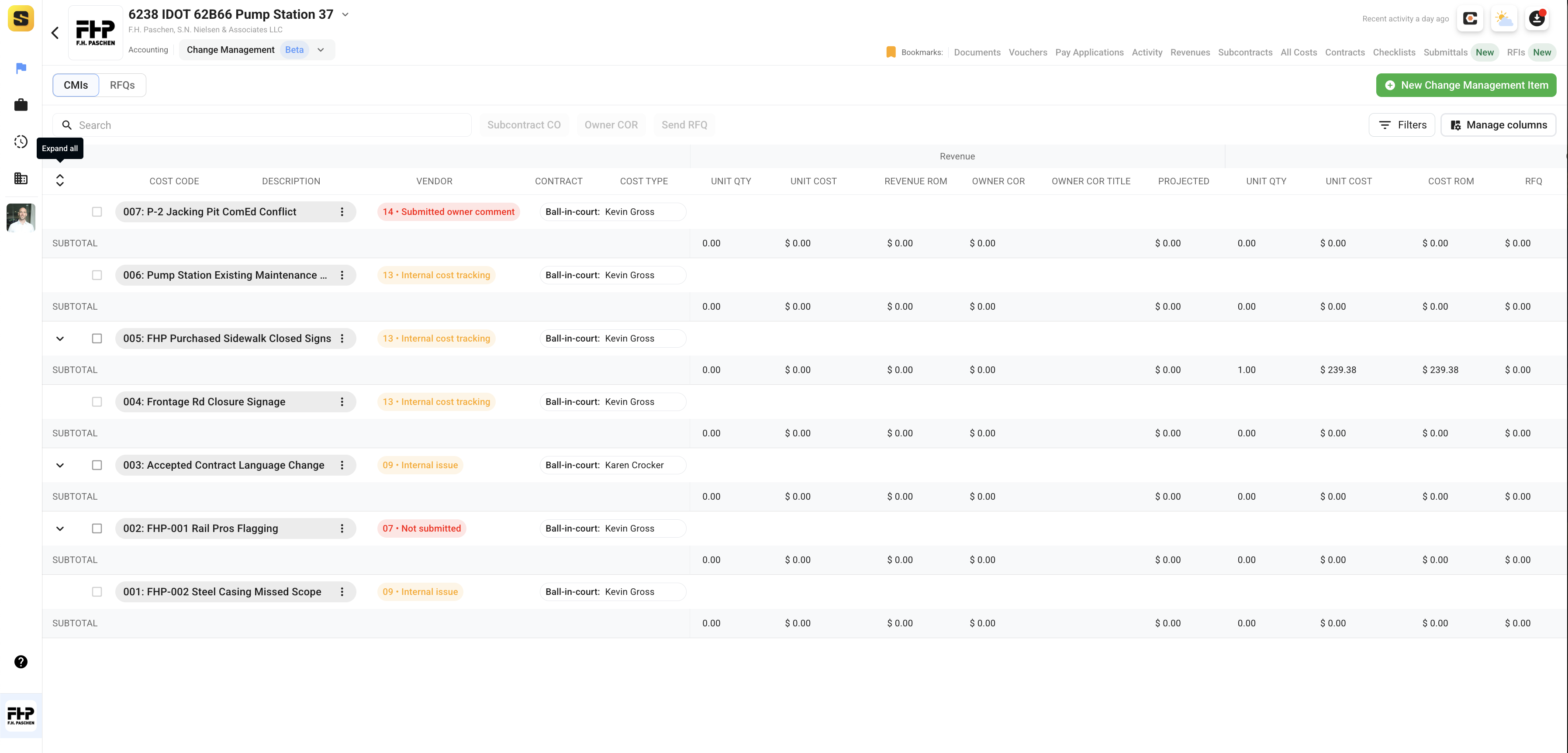Open kebab menu for 001 FHP-002 Steel Casing

342,592
